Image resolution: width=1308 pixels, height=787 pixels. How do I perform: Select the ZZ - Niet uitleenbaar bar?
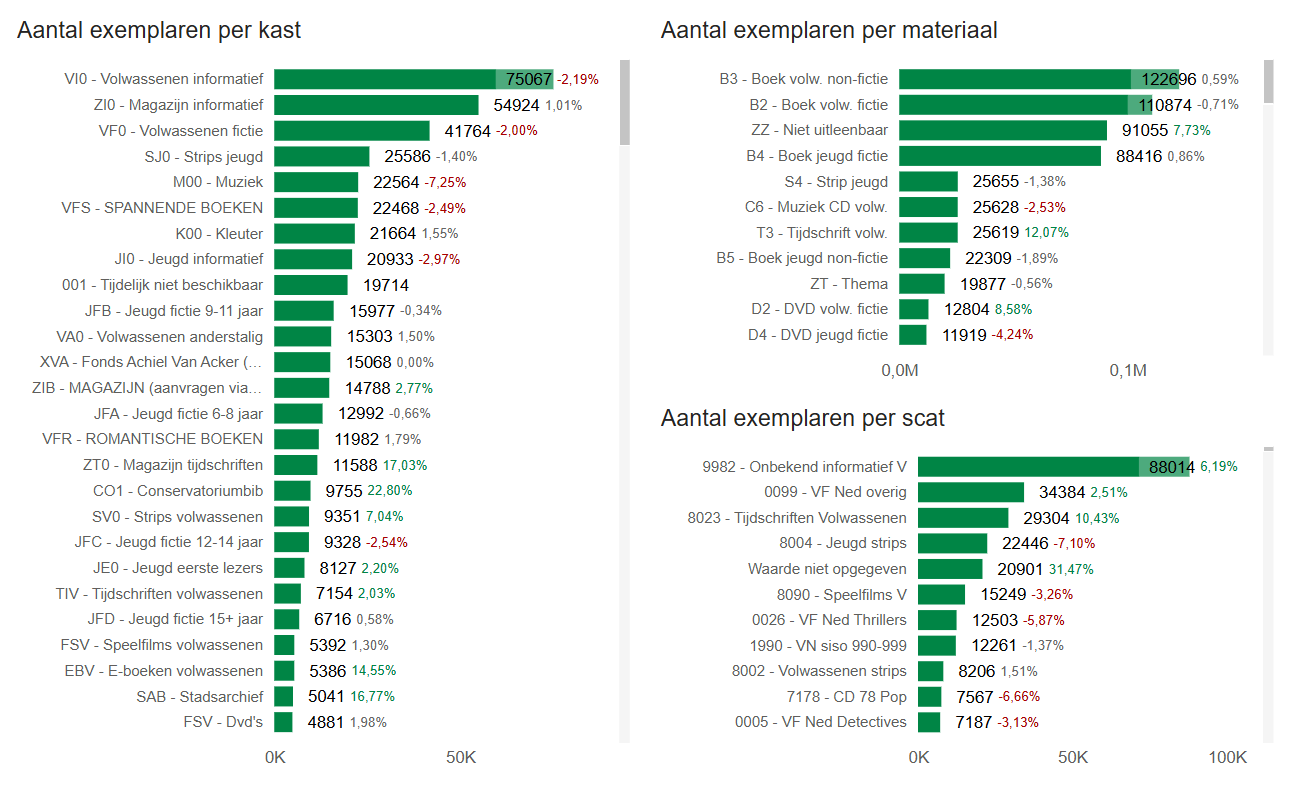click(1003, 130)
